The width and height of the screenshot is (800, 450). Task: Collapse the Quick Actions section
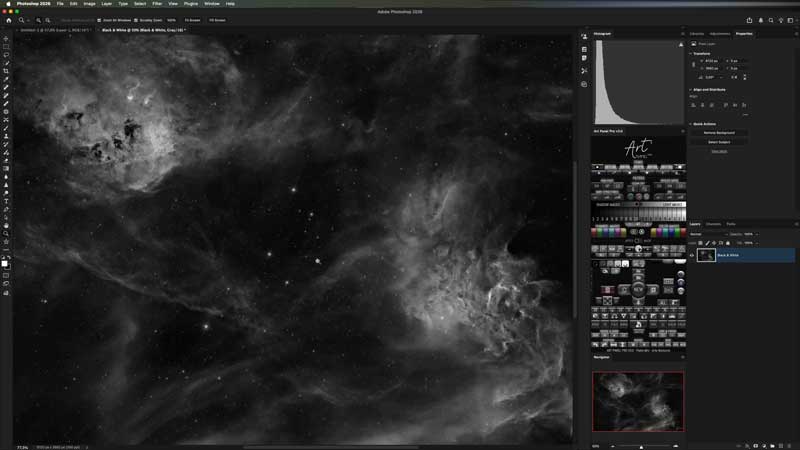689,124
